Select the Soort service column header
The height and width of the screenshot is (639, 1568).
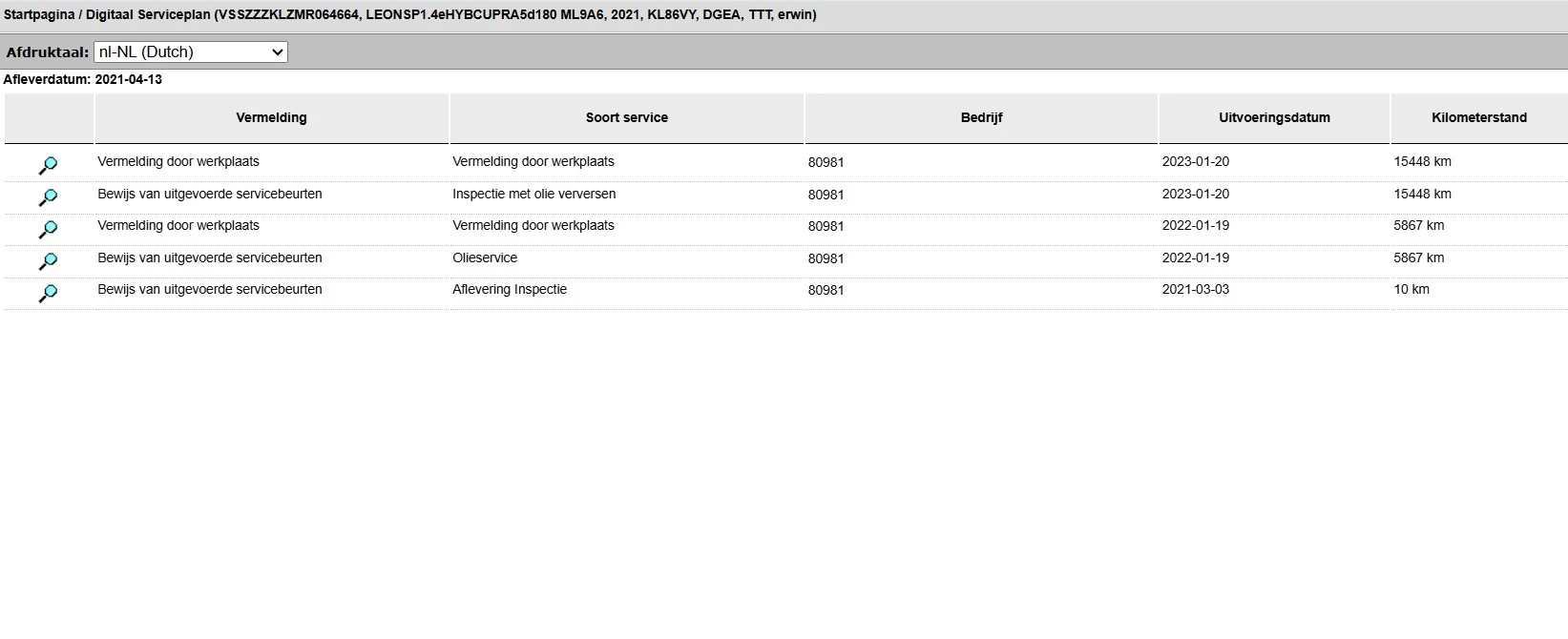point(626,118)
